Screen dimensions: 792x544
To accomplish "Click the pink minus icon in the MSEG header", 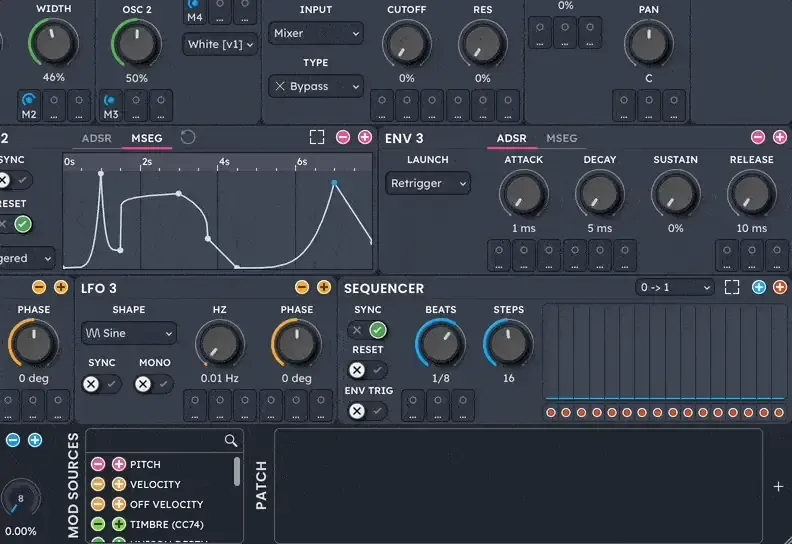I will click(343, 137).
